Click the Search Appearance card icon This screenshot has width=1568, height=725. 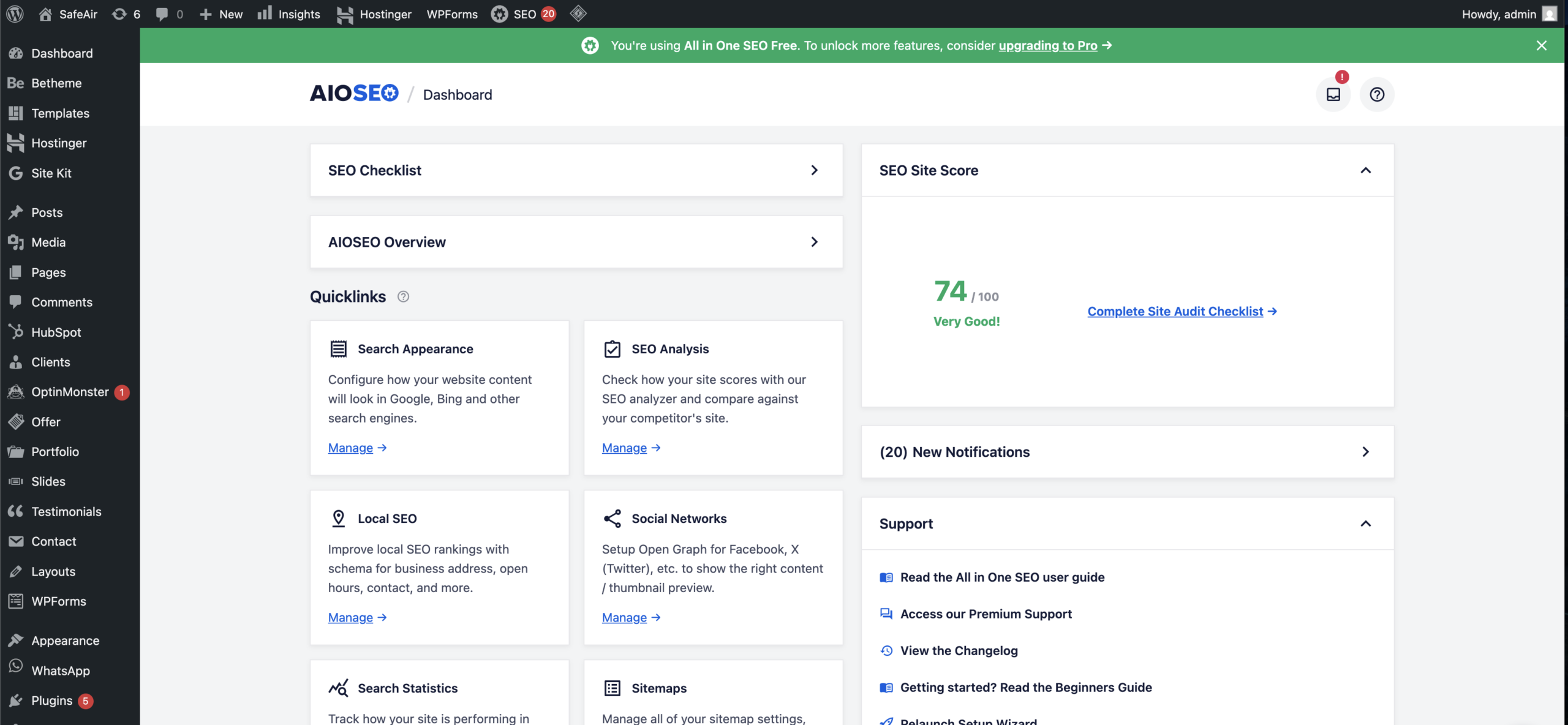[339, 349]
